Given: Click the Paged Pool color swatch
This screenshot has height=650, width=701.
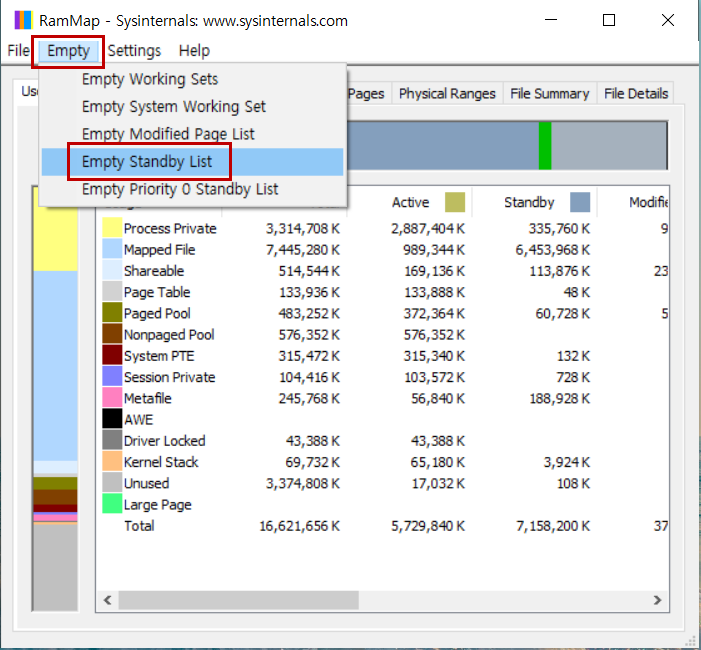Looking at the screenshot, I should pyautogui.click(x=112, y=313).
